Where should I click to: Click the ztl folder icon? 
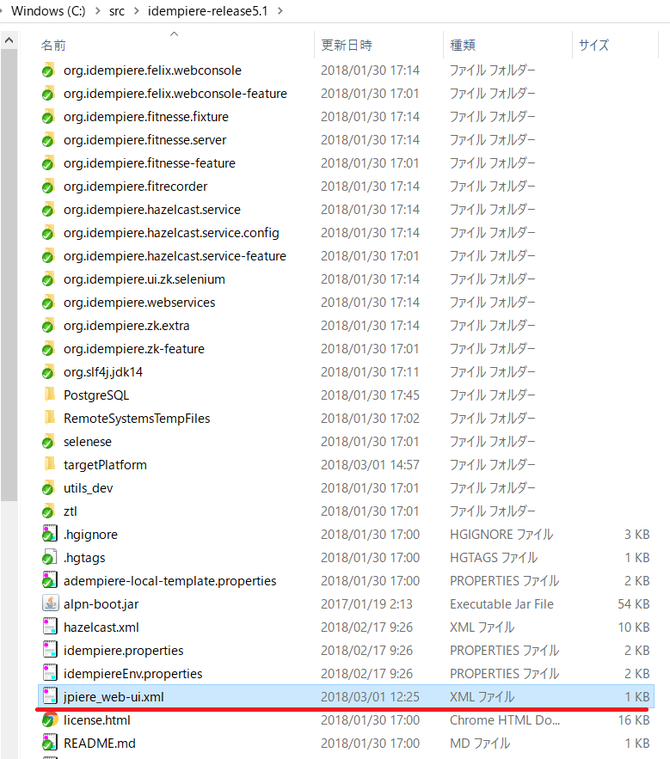[x=48, y=511]
